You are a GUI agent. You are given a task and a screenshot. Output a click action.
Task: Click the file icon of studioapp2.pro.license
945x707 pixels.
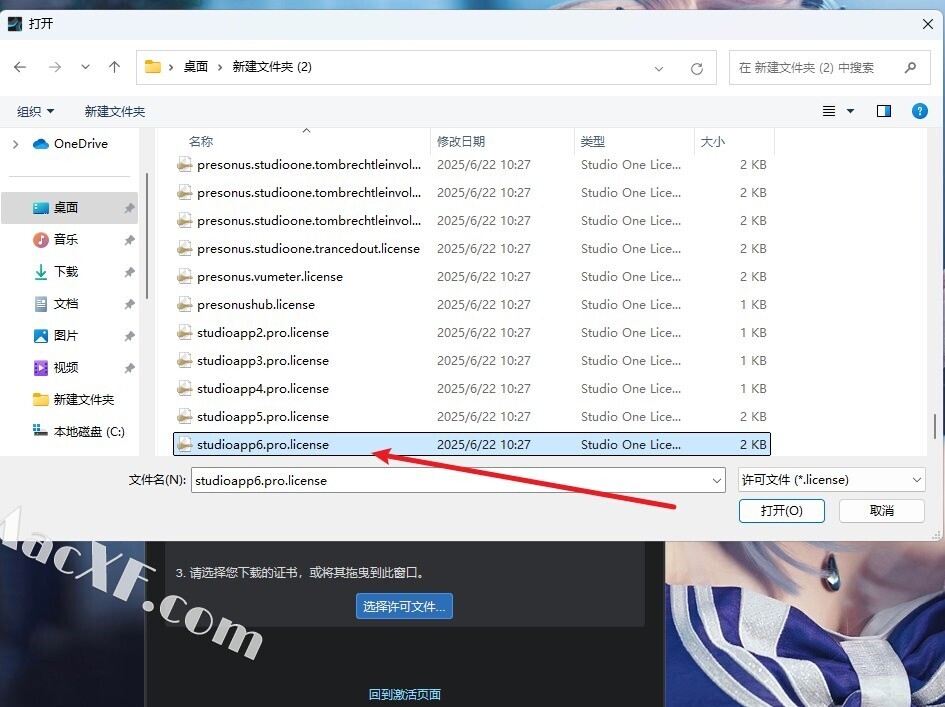pyautogui.click(x=184, y=333)
